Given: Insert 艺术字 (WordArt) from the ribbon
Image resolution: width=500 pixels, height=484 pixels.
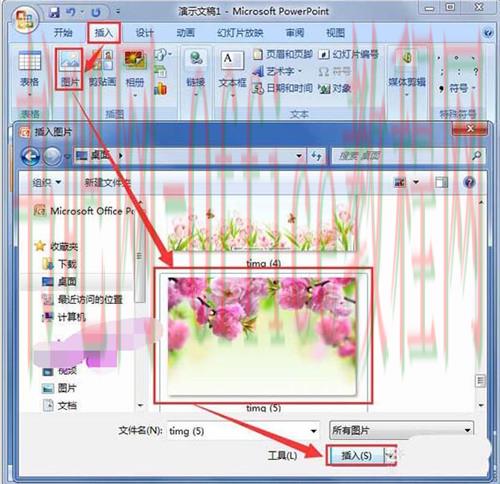Looking at the screenshot, I should (277, 71).
